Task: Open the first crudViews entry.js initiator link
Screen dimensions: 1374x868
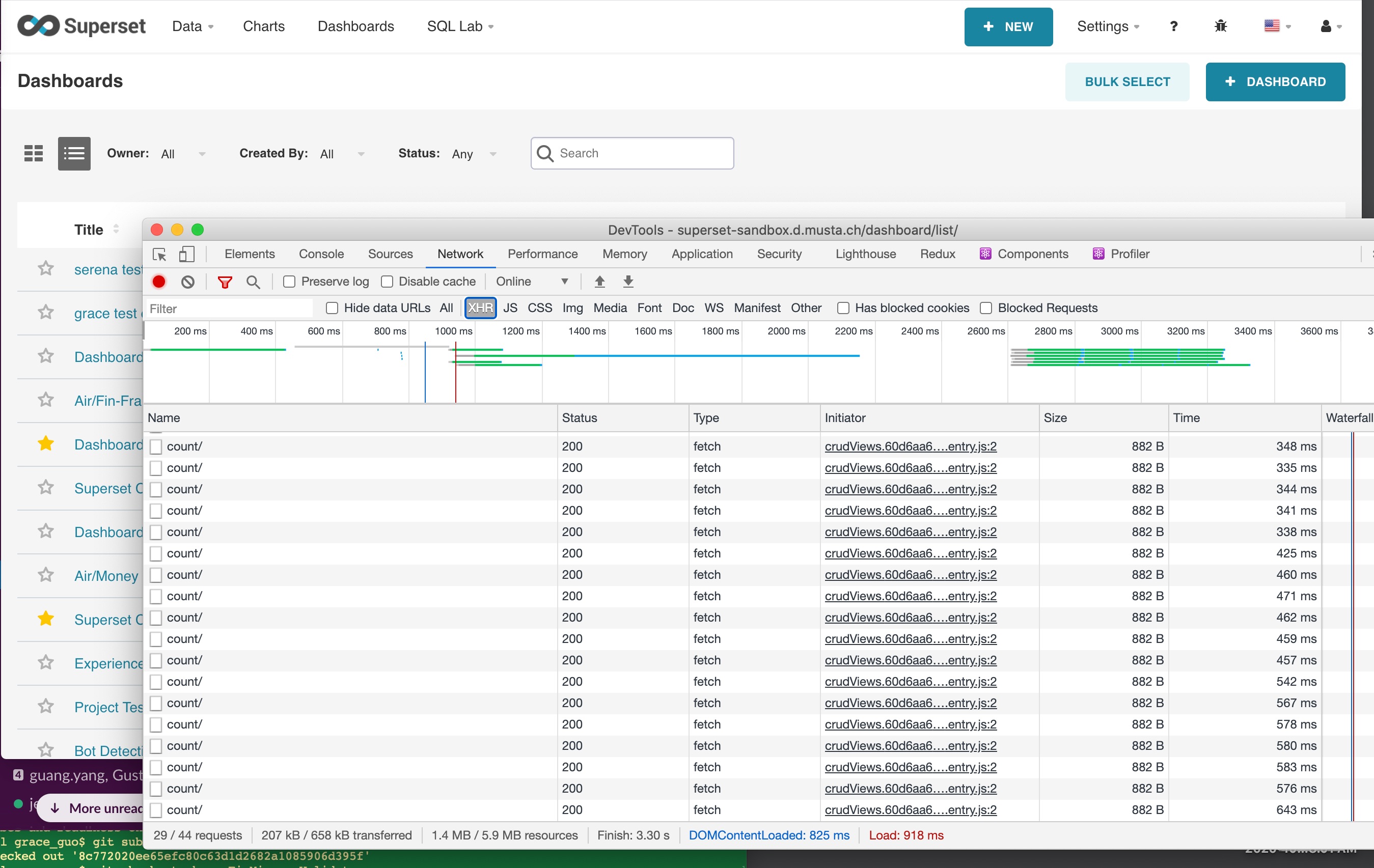Action: click(910, 446)
